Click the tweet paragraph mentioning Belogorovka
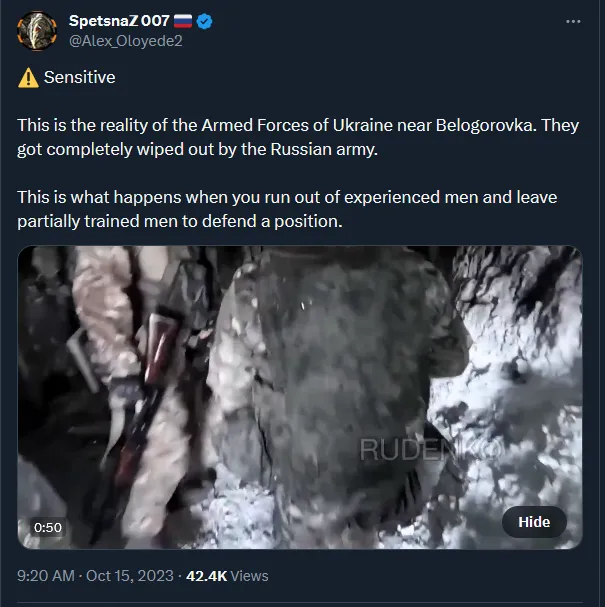Screen dimensions: 605x607 coord(298,137)
